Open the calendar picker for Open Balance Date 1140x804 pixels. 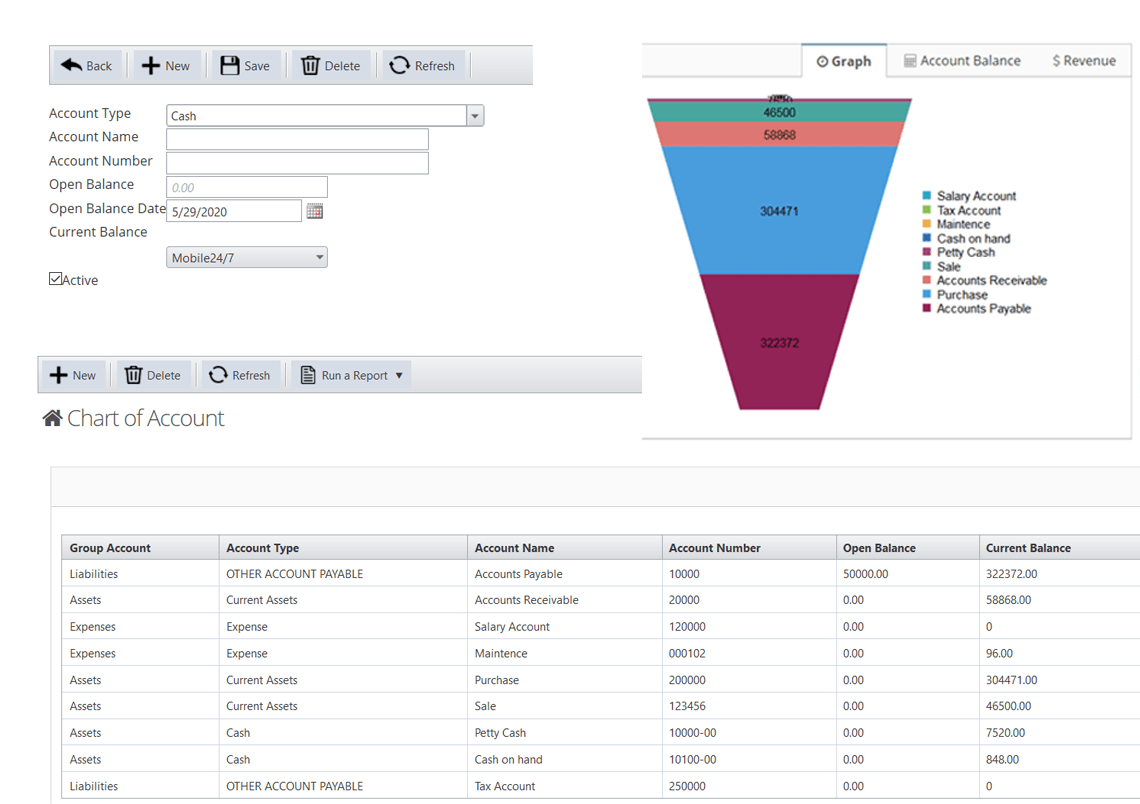point(315,210)
